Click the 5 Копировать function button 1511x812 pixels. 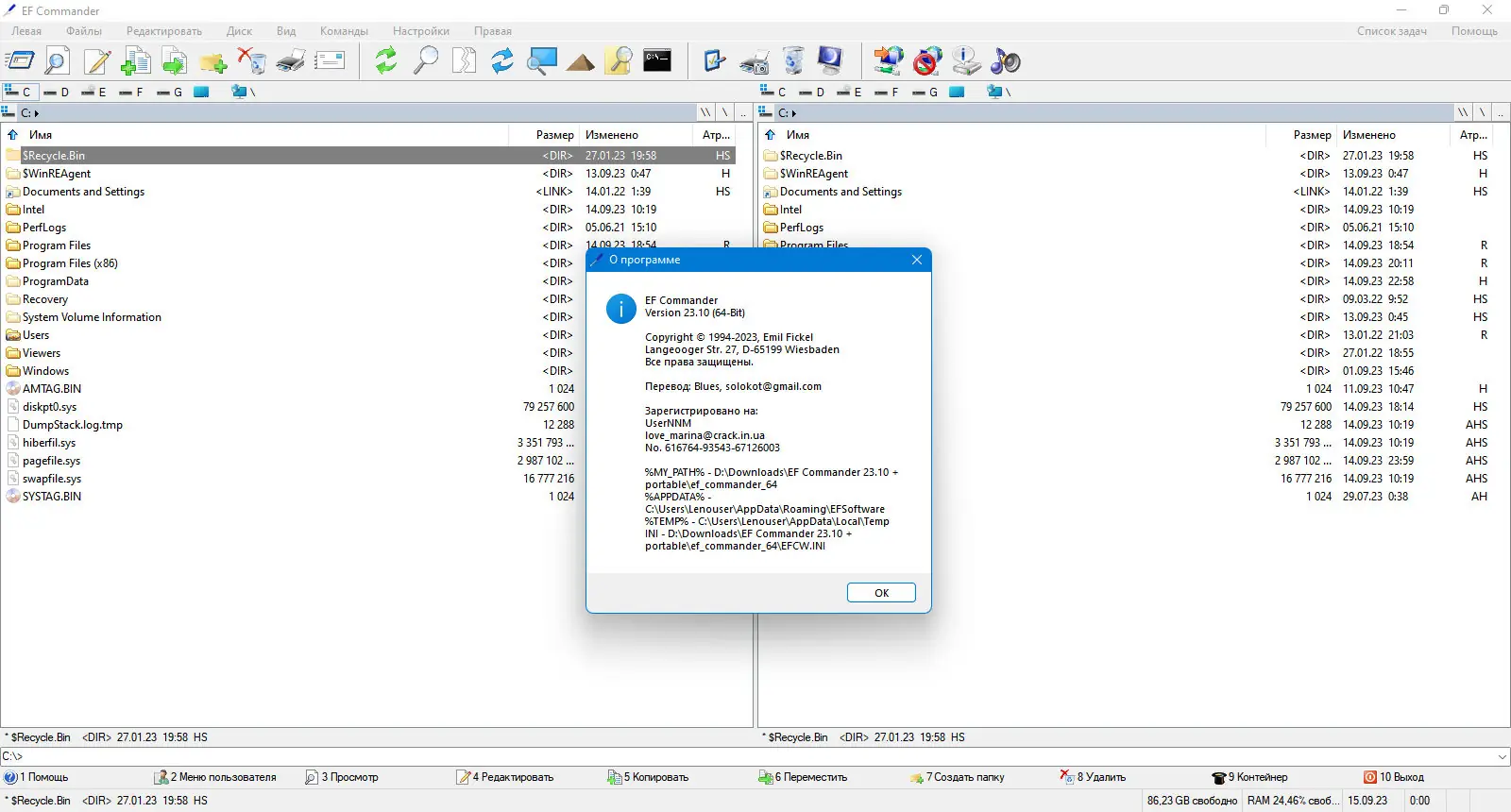[648, 777]
